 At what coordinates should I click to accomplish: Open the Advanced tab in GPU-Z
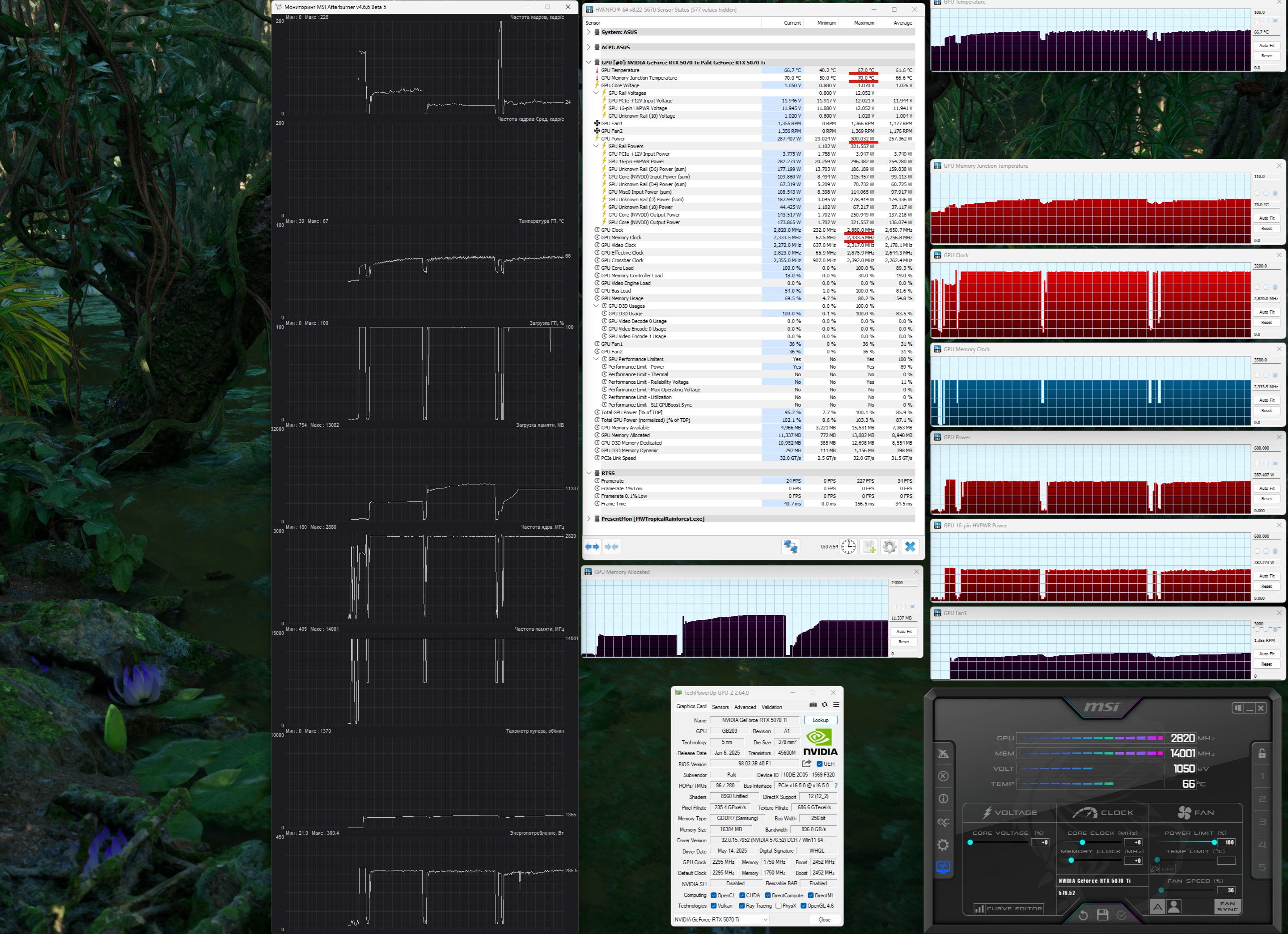pos(745,707)
